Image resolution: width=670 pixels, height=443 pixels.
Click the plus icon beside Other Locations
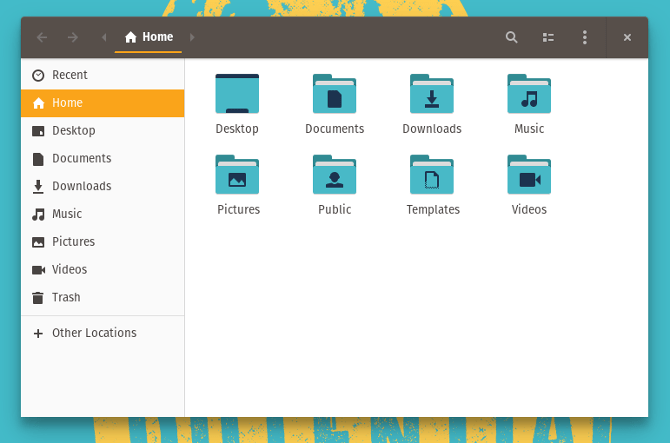pyautogui.click(x=38, y=333)
